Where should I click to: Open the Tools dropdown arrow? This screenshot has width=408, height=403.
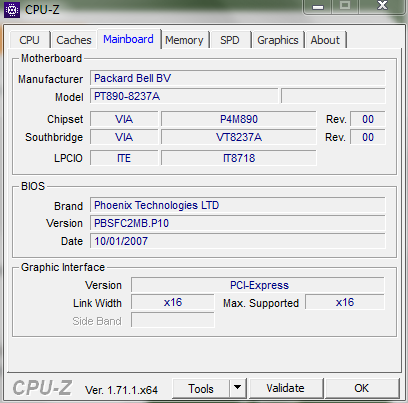[x=237, y=388]
